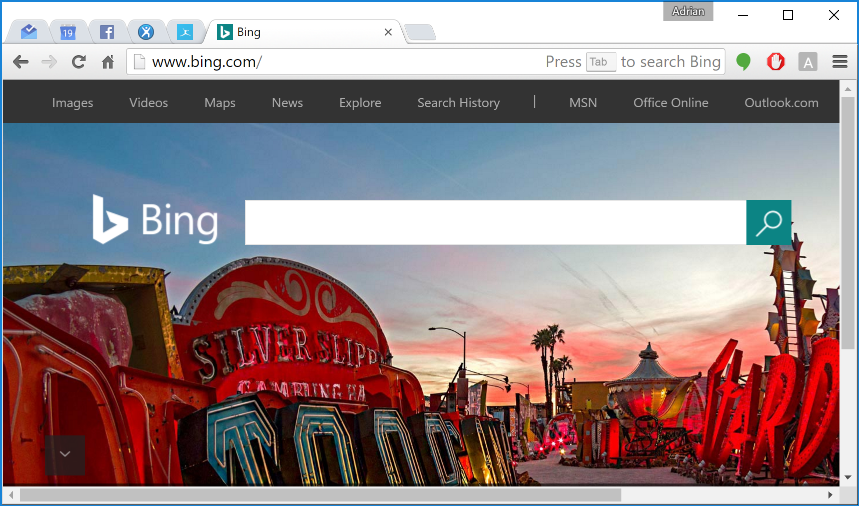The height and width of the screenshot is (506, 859).
Task: Switch to the mail inbox pinned tab
Action: coord(29,32)
